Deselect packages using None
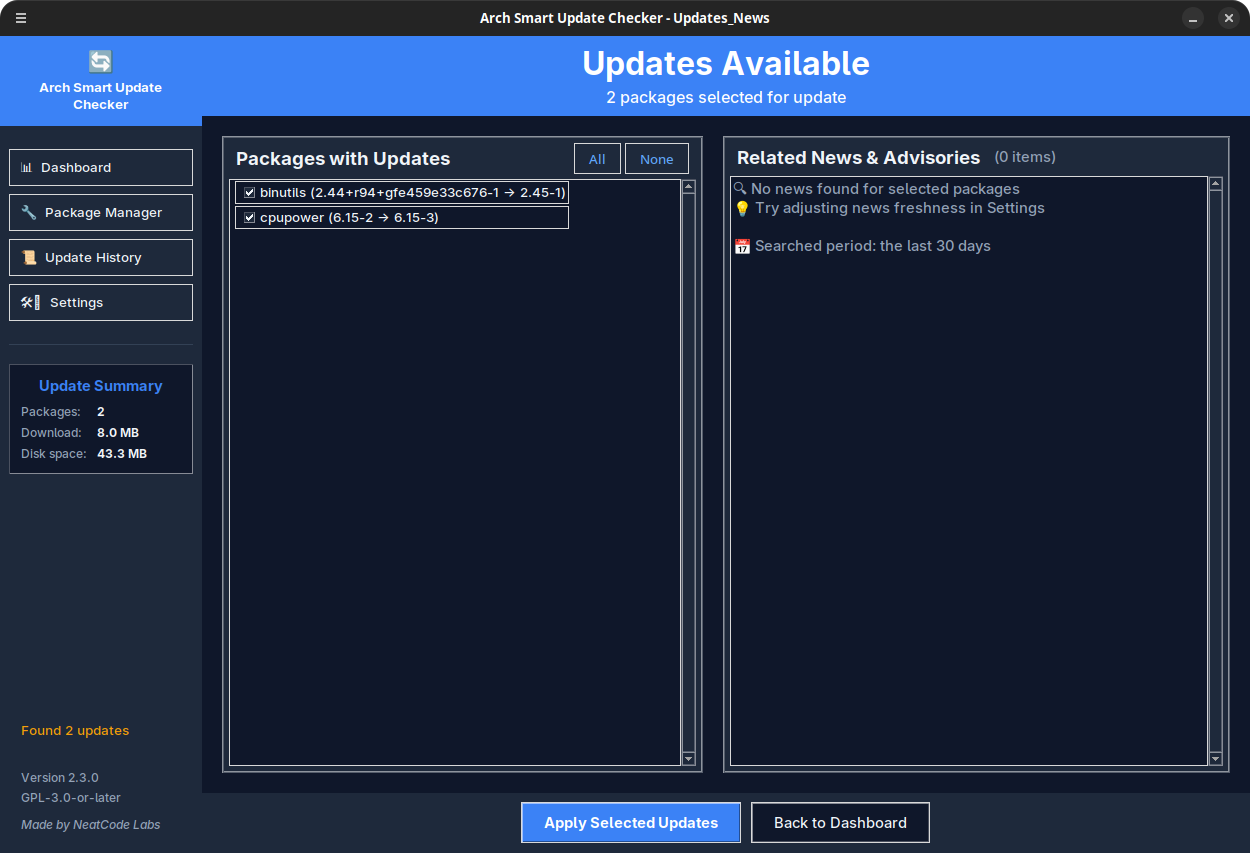Image resolution: width=1250 pixels, height=853 pixels. [x=656, y=158]
